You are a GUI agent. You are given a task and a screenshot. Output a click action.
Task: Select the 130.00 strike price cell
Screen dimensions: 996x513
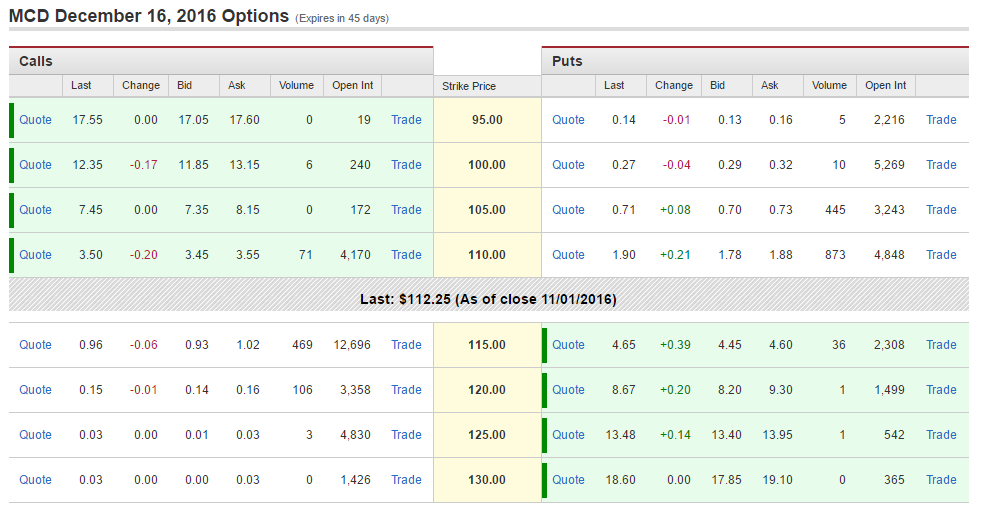pos(487,481)
